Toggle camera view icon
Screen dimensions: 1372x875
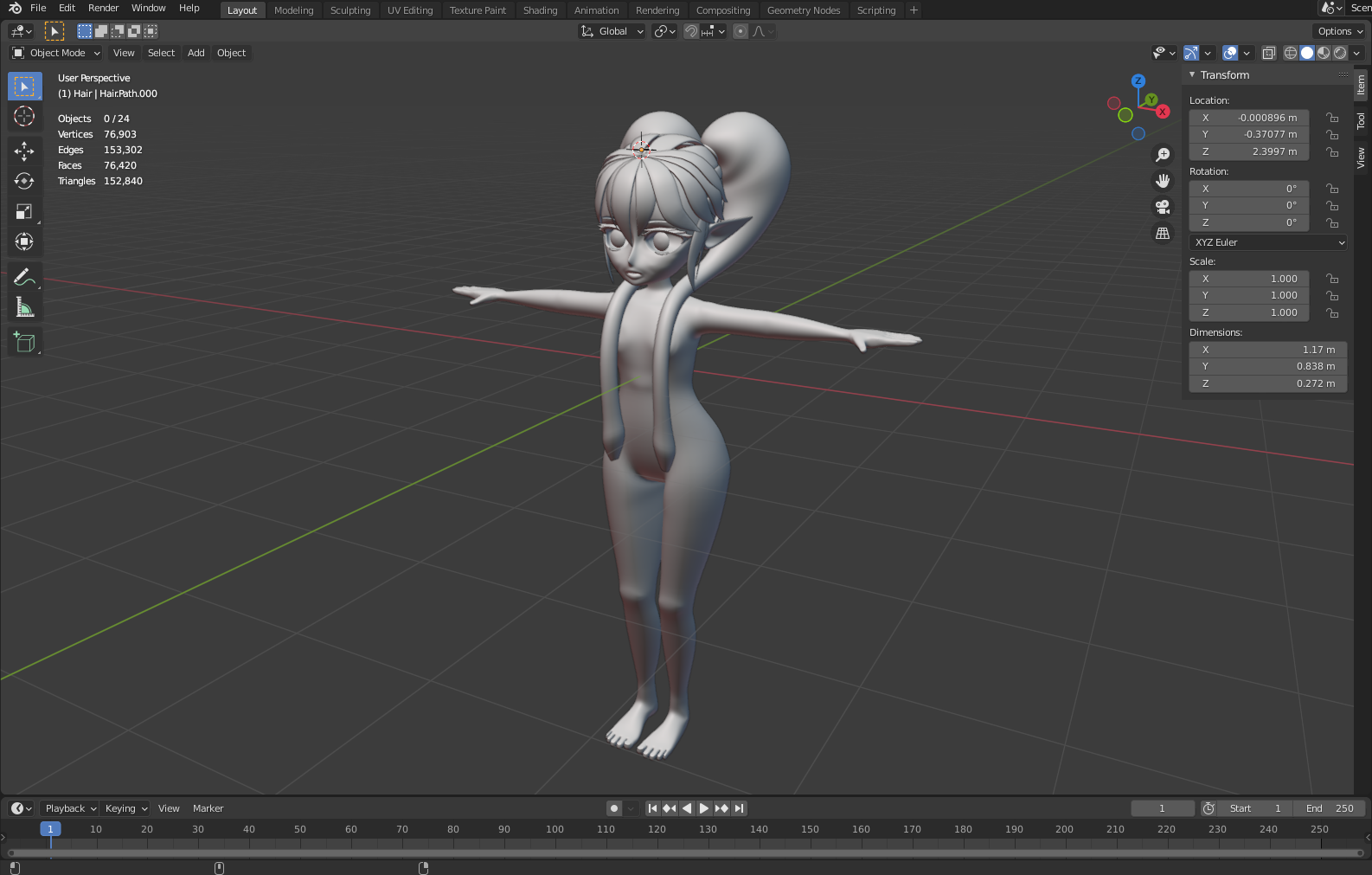(x=1163, y=207)
